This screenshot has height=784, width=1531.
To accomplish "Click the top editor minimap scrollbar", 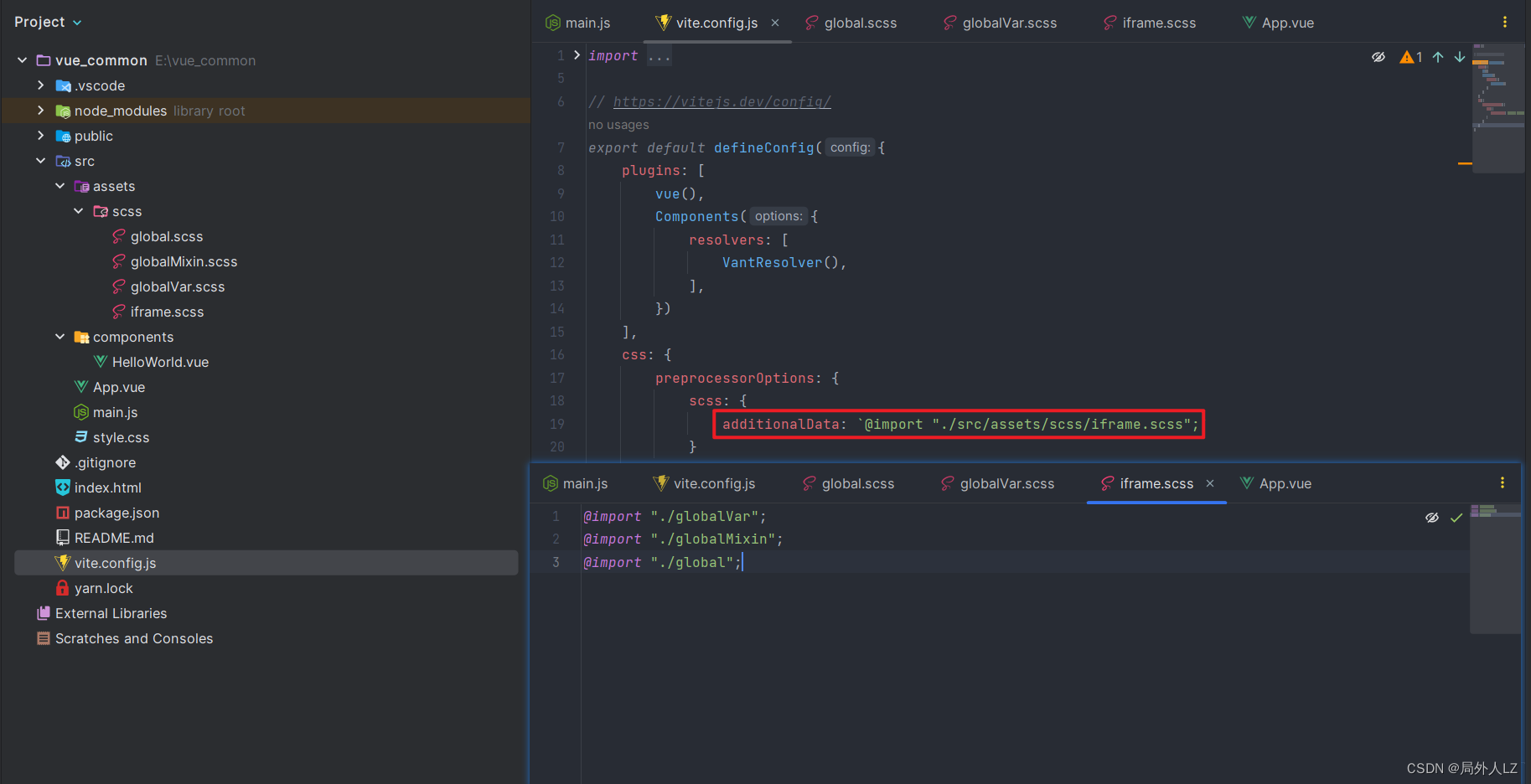I will pos(1498,107).
